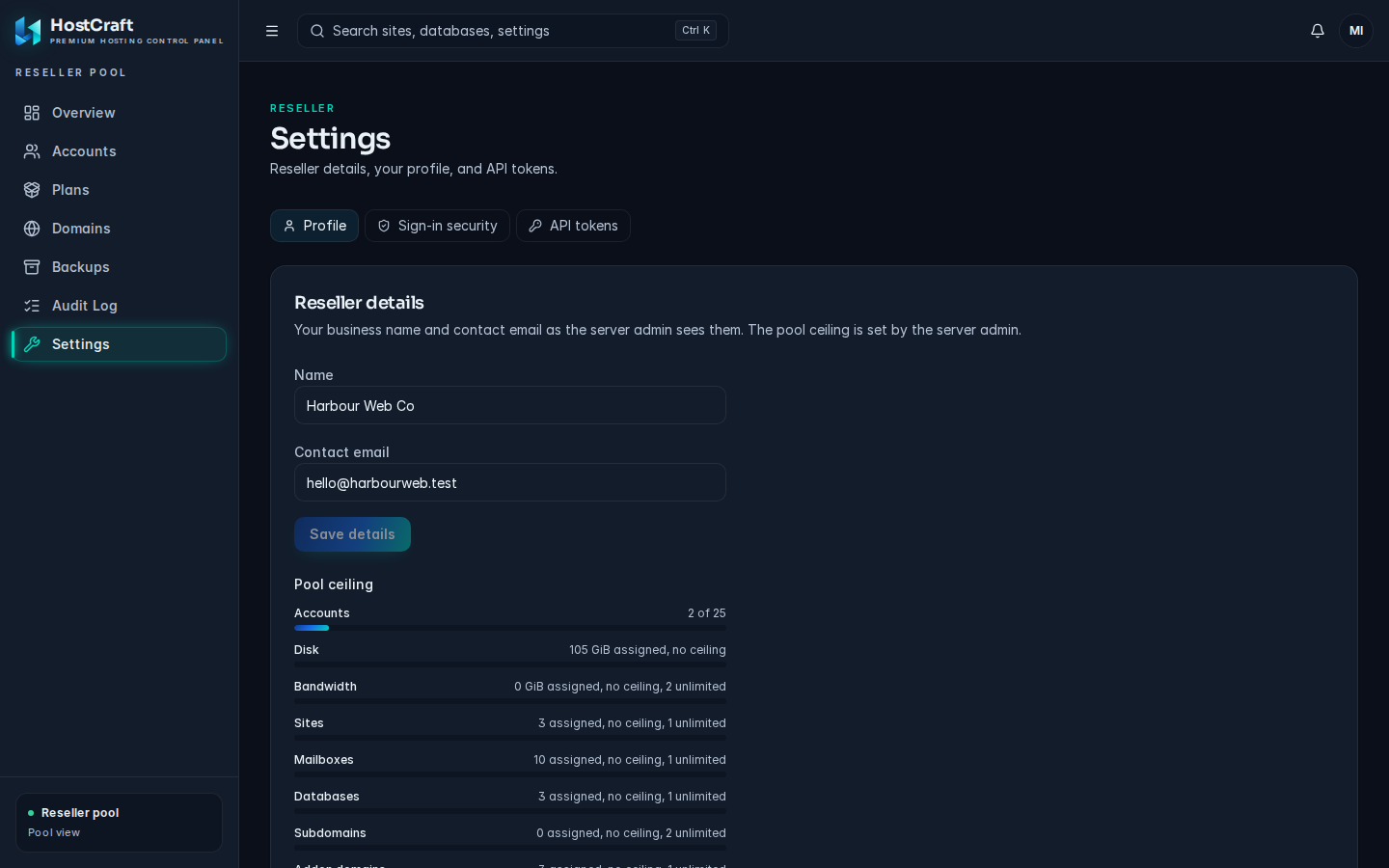This screenshot has height=868, width=1389.
Task: Switch to the Profile tab
Action: (x=314, y=226)
